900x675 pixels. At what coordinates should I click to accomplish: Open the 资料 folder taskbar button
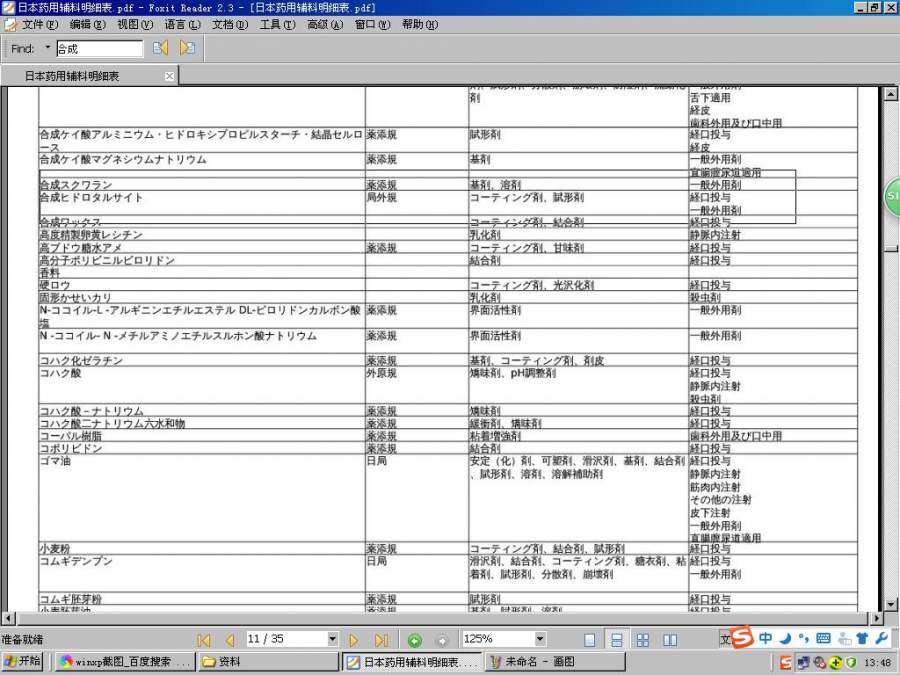coord(268,662)
